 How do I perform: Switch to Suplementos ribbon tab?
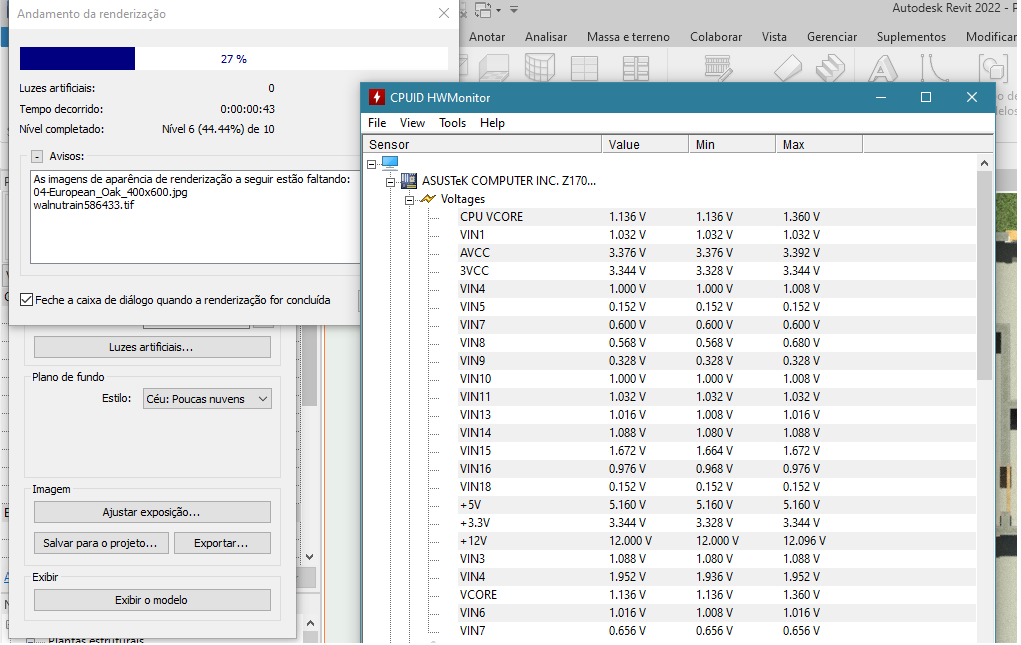(911, 36)
